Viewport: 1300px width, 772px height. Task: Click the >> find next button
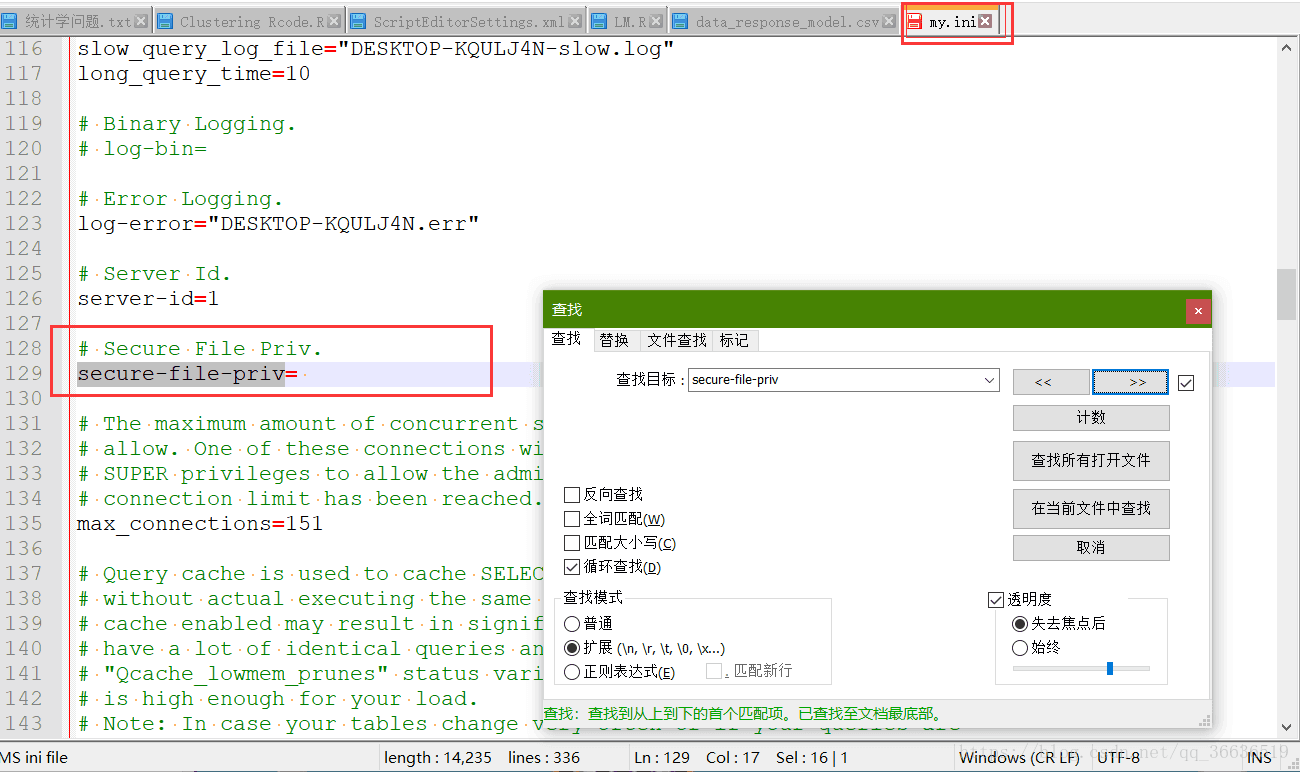coord(1131,382)
